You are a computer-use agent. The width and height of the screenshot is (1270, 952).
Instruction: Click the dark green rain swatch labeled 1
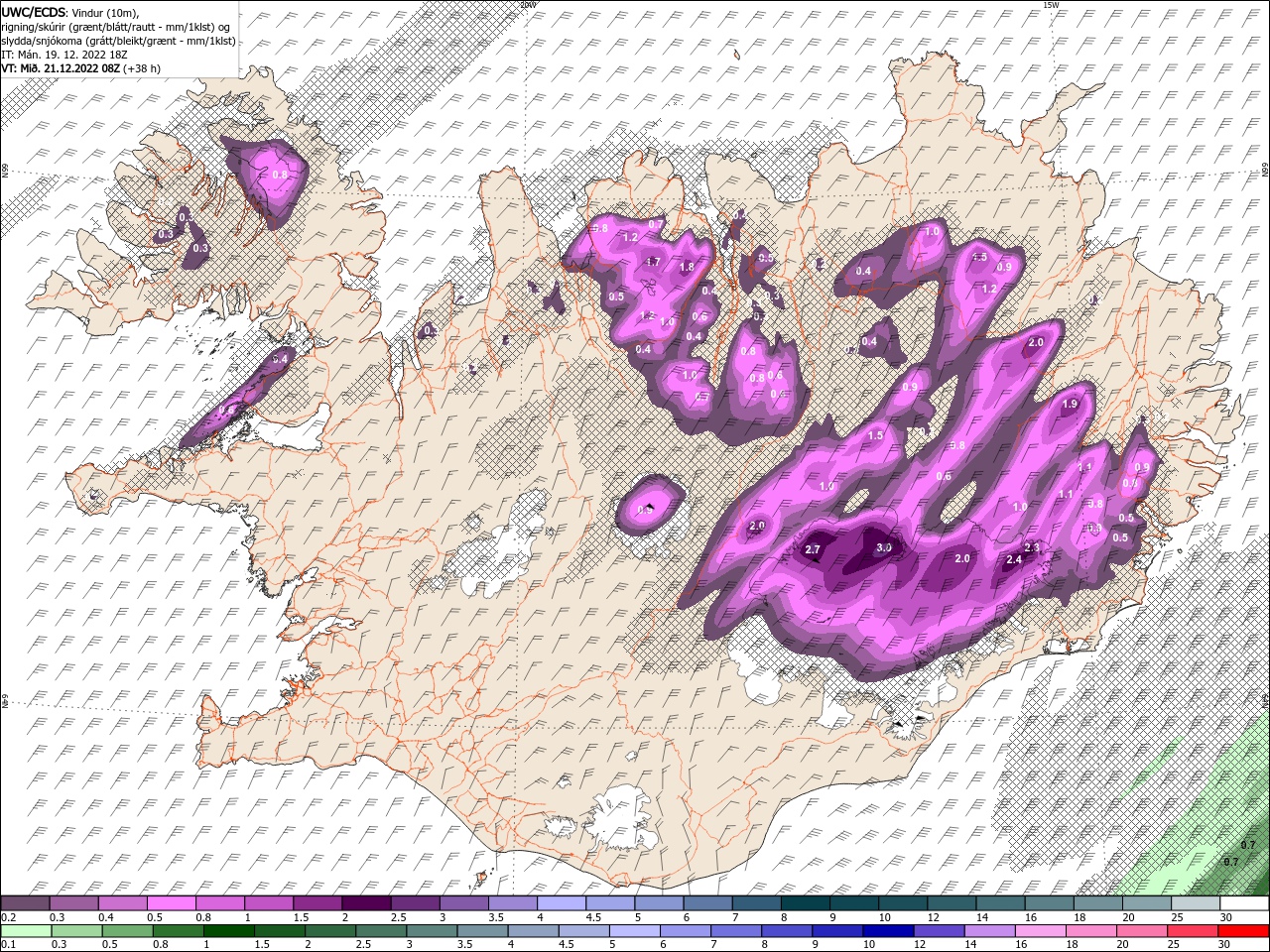(228, 931)
